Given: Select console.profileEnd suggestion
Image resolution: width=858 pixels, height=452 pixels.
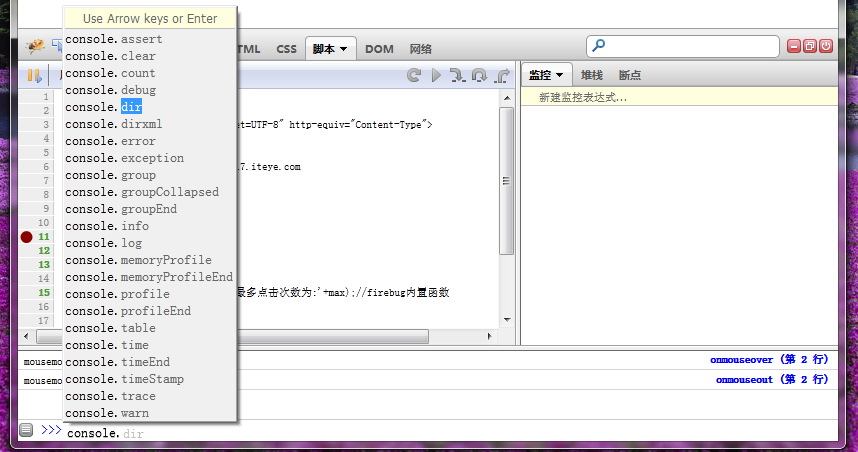Looking at the screenshot, I should point(150,311).
